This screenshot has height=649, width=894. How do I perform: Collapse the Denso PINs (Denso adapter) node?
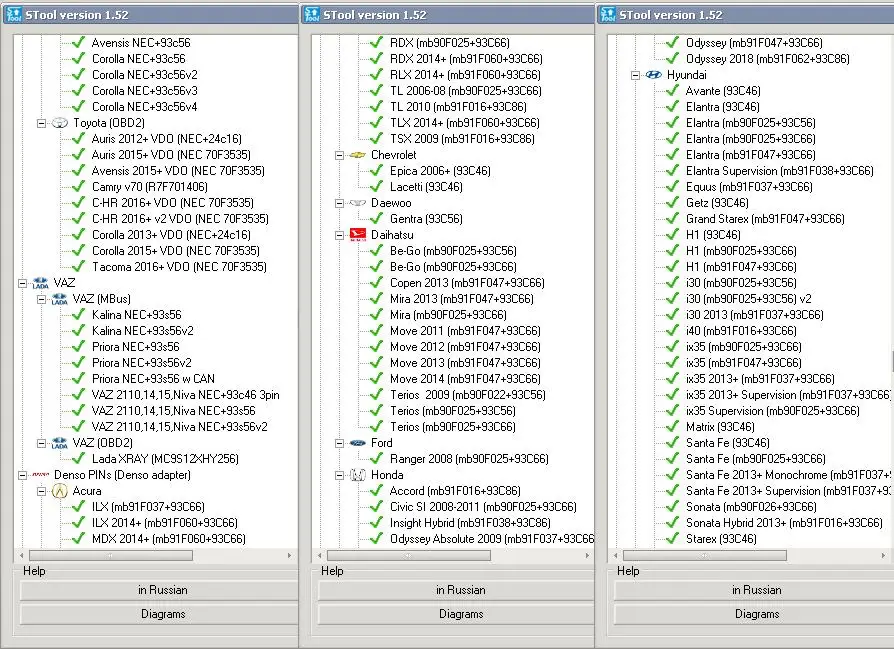(22, 475)
